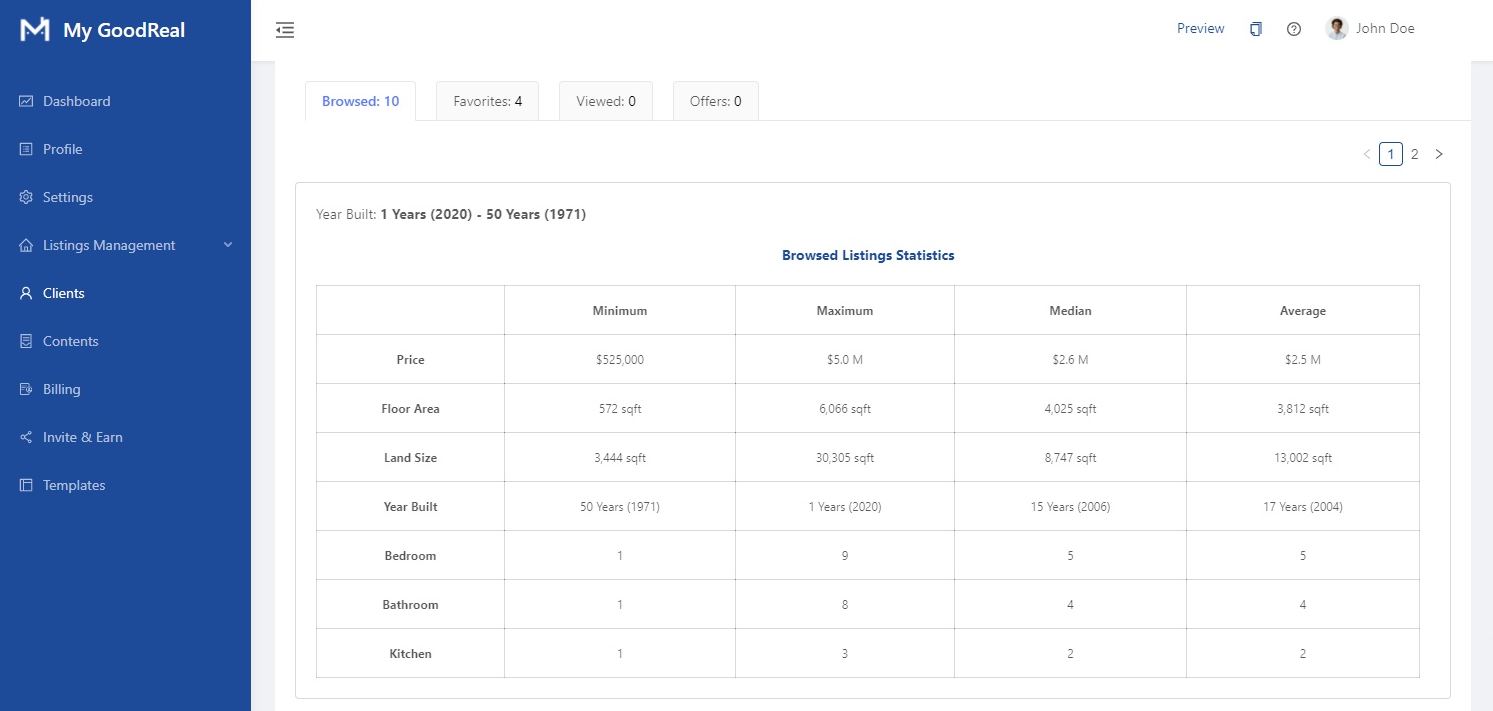Go to results page 2
This screenshot has height=711, width=1493.
(1414, 154)
